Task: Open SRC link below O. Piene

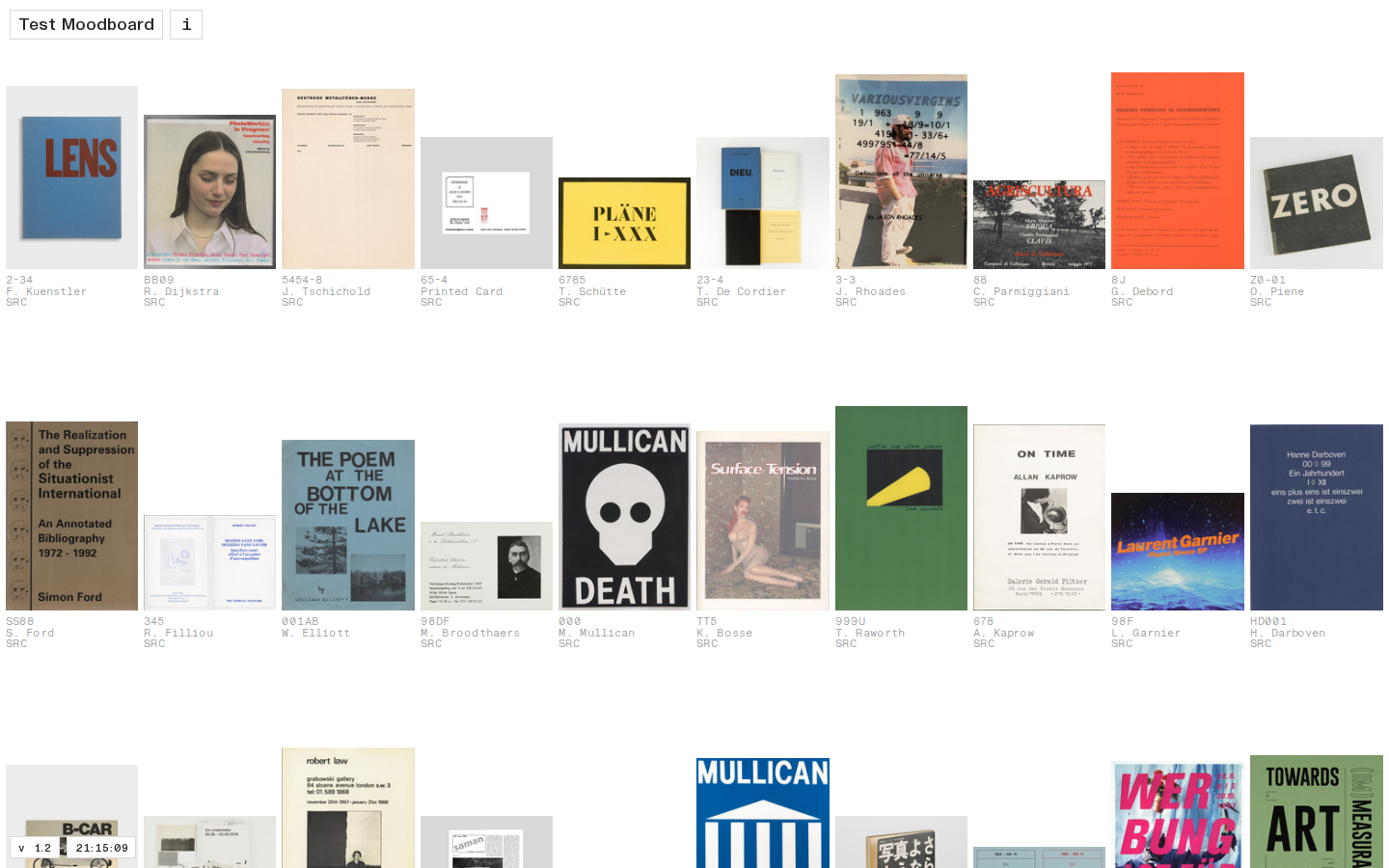Action: pos(1261,303)
